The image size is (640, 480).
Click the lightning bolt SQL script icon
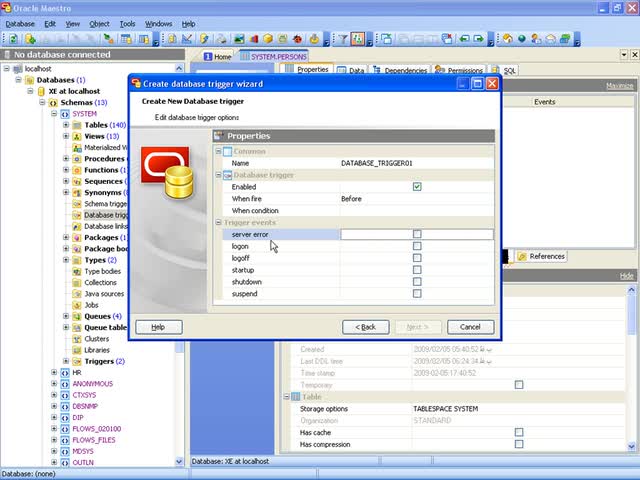click(204, 39)
